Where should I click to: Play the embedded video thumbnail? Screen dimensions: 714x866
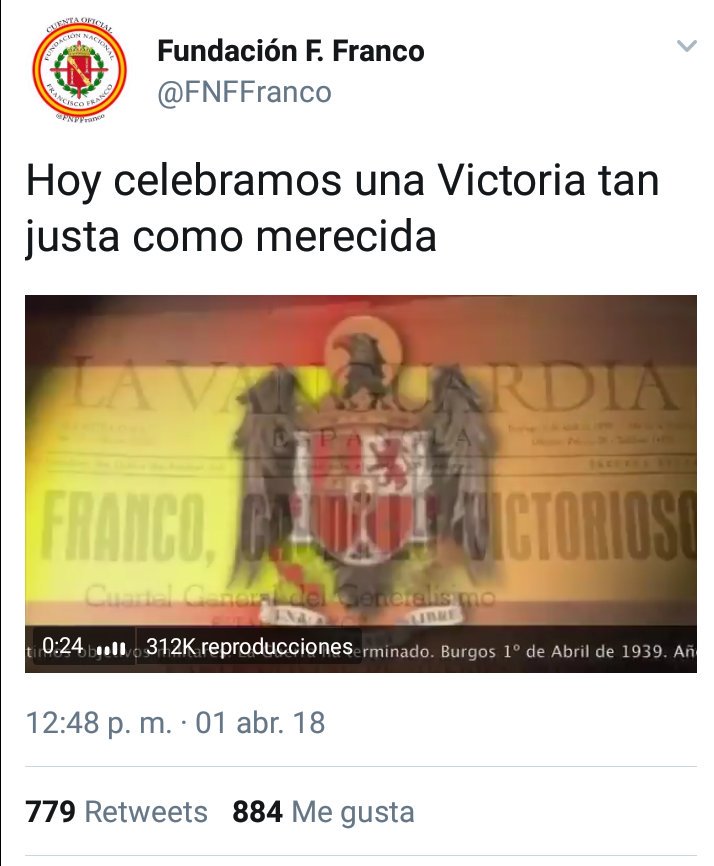point(361,484)
